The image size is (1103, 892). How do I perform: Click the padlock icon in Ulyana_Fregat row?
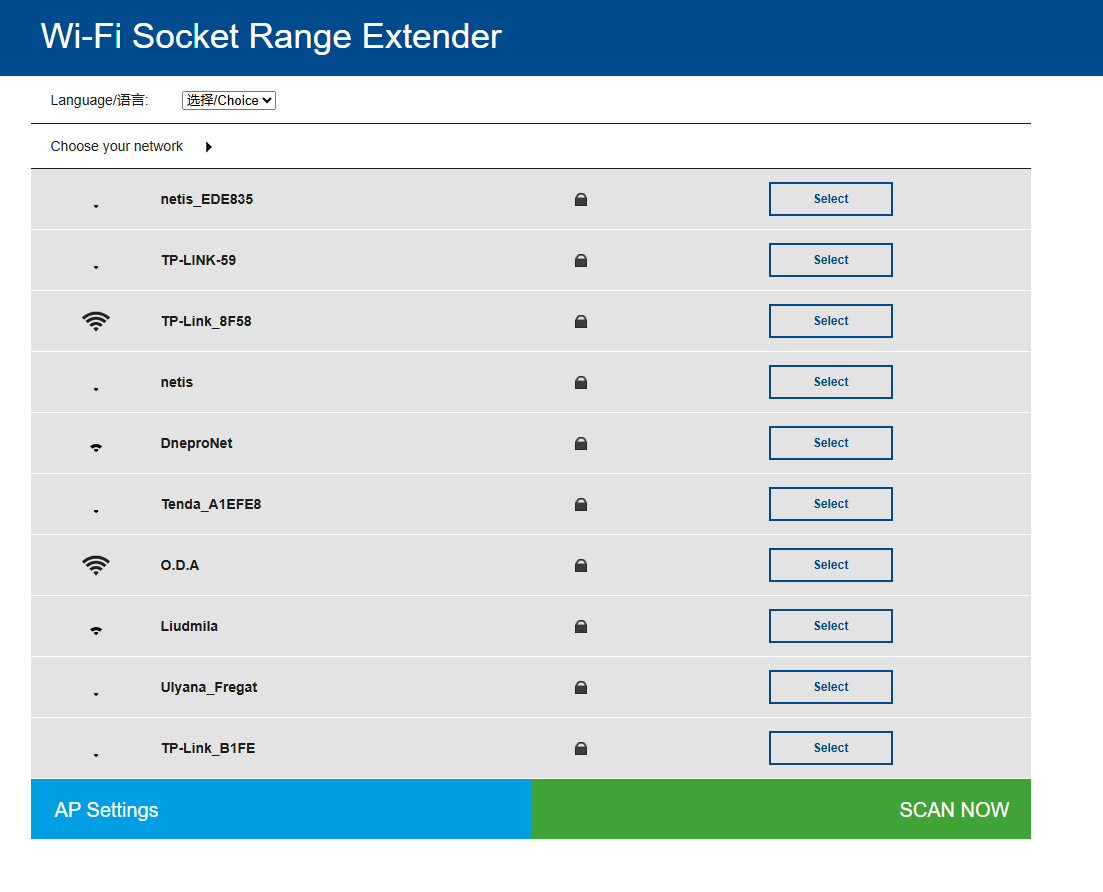581,688
